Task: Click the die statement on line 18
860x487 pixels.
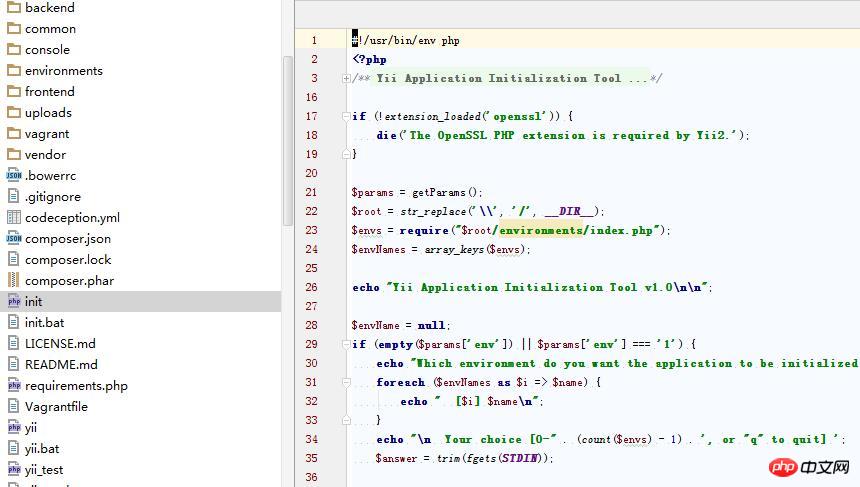Action: tap(563, 135)
